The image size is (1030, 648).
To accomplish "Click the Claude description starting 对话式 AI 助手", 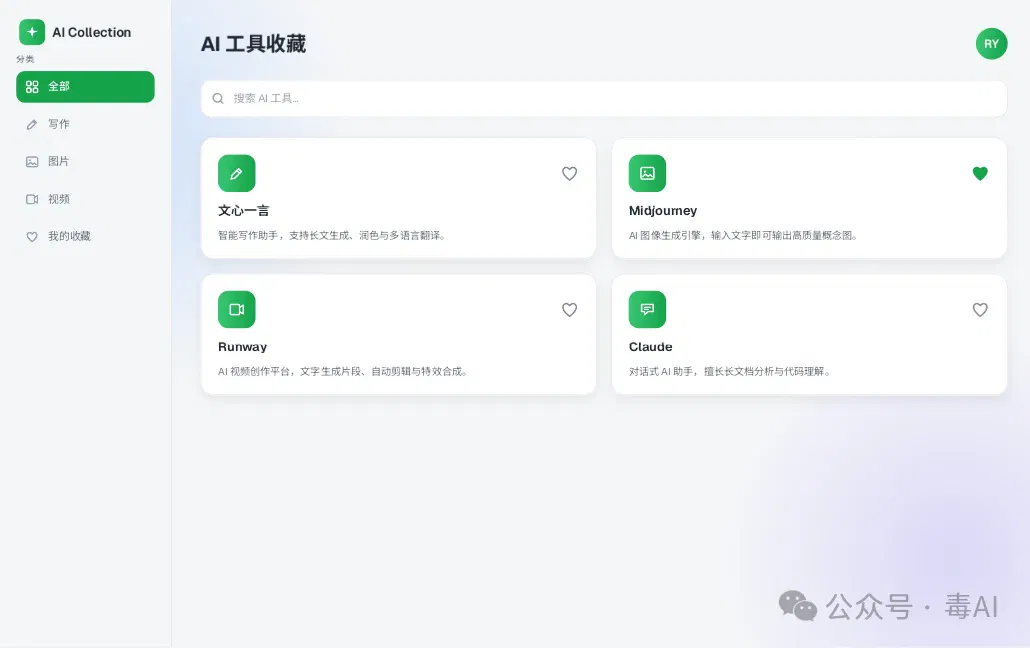I will click(x=730, y=371).
